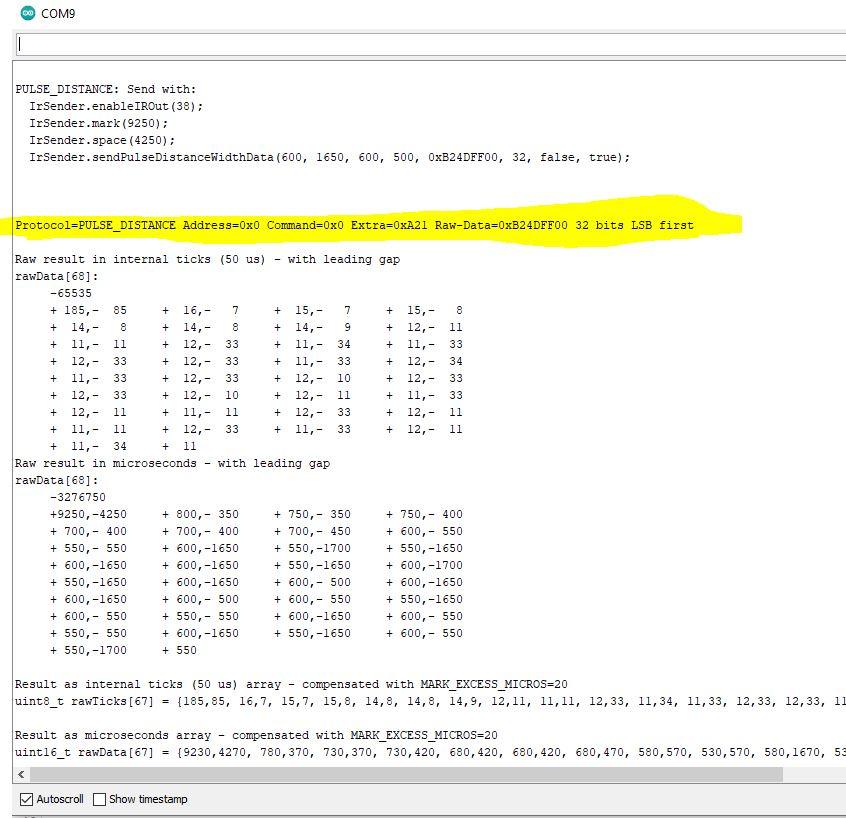Click the horizontal scrollbar thumb

pyautogui.click(x=406, y=775)
